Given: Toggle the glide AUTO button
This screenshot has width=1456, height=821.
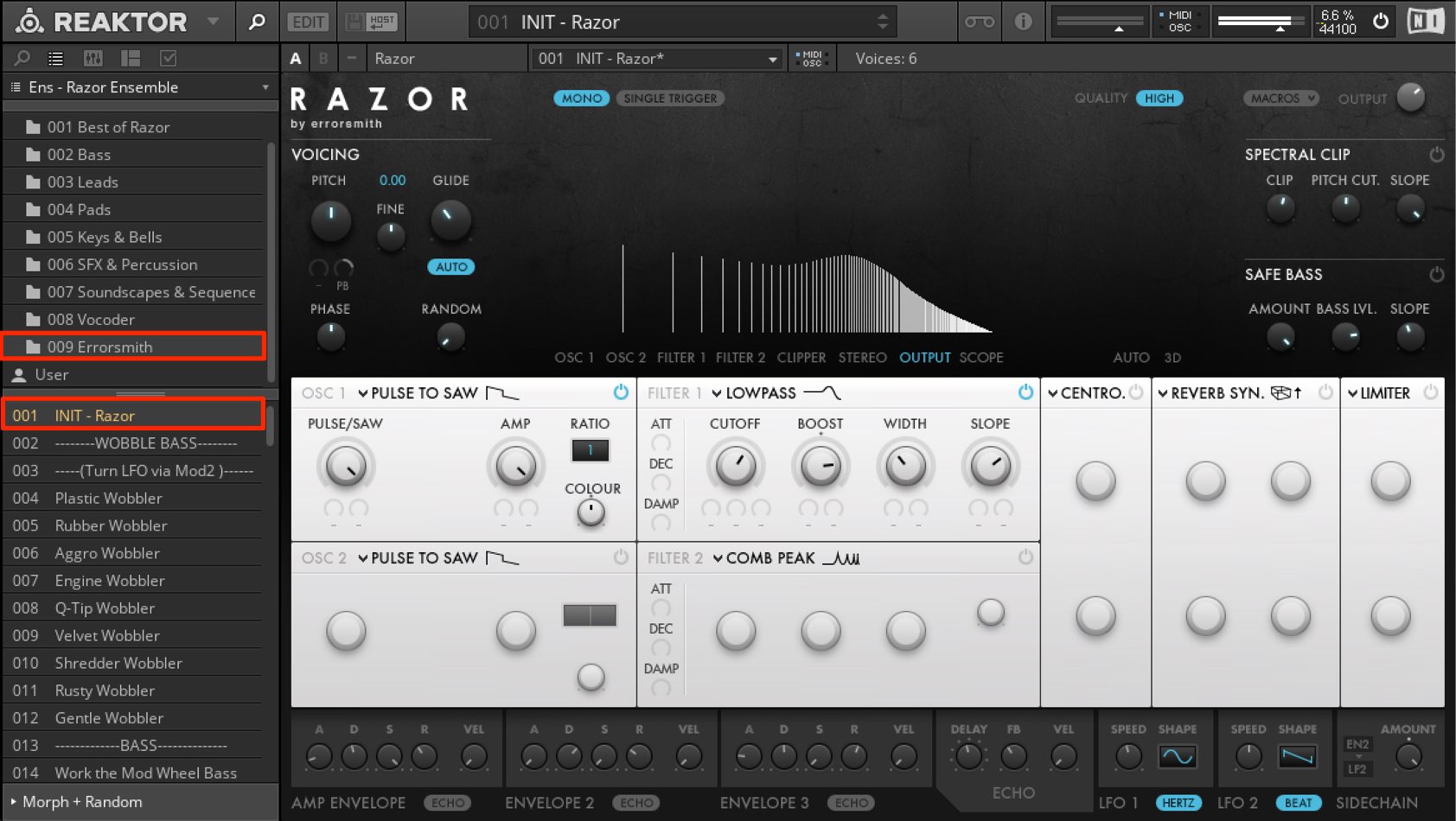Looking at the screenshot, I should [x=450, y=267].
